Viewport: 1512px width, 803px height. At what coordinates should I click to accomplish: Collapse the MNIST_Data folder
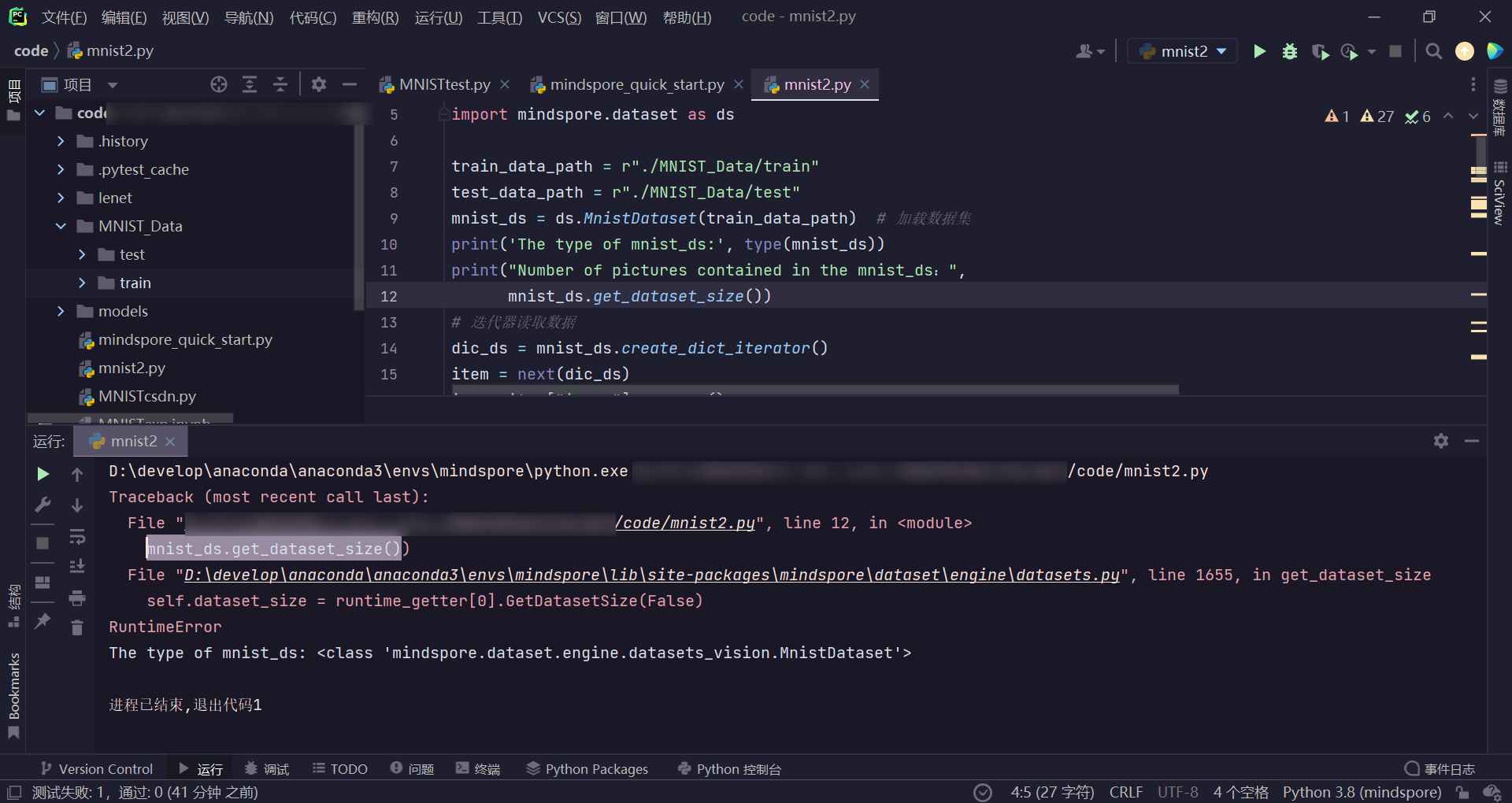pyautogui.click(x=61, y=226)
